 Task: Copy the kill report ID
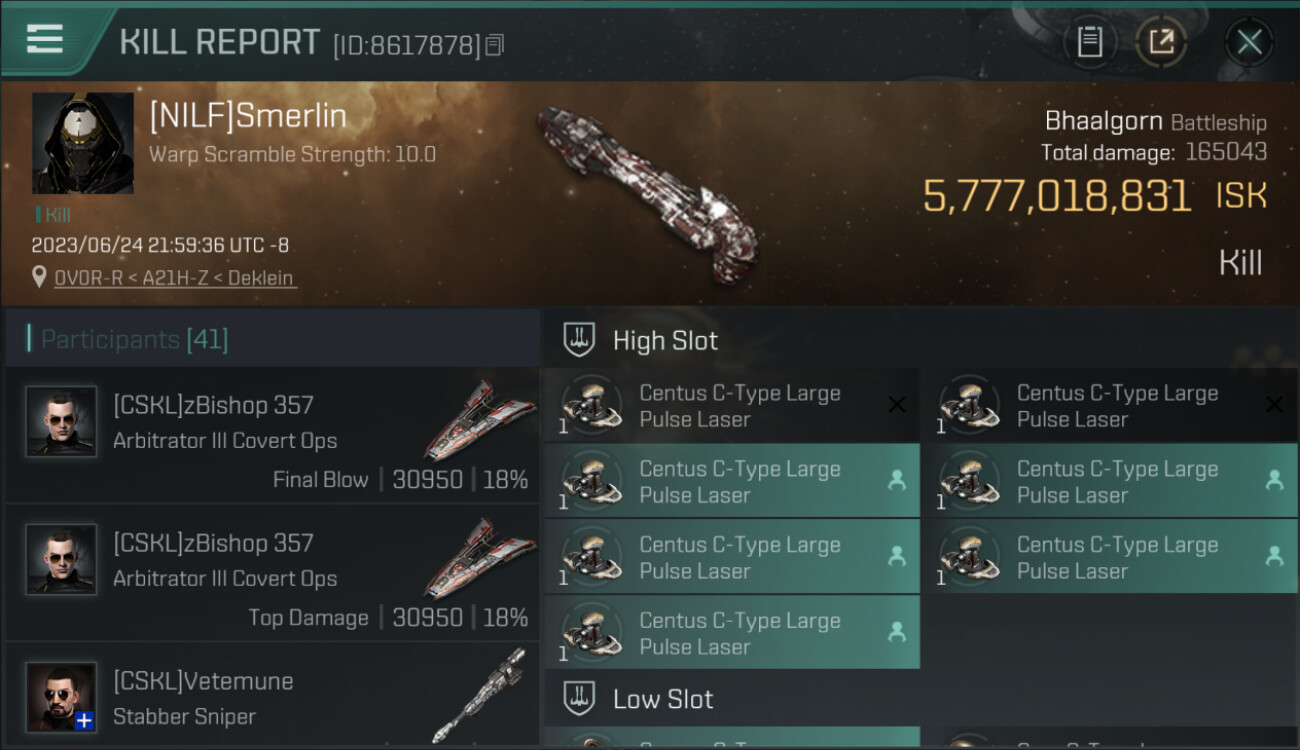(x=496, y=45)
